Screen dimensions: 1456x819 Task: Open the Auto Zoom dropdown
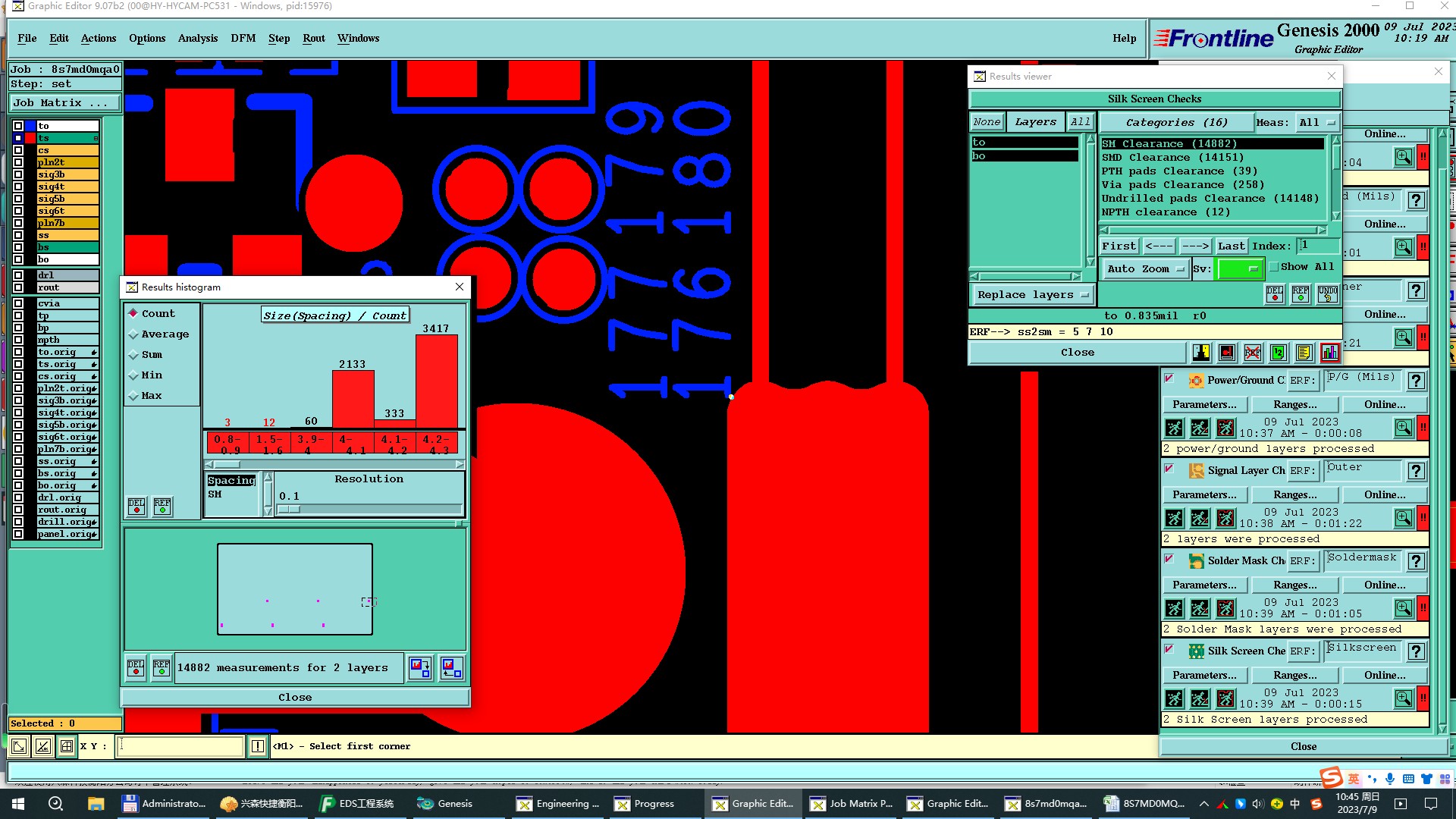point(1144,269)
